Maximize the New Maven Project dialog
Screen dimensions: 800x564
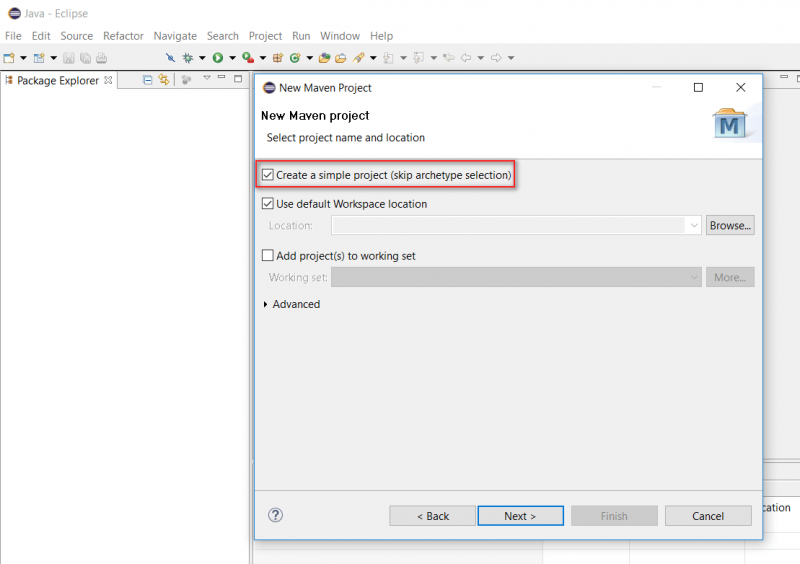698,87
